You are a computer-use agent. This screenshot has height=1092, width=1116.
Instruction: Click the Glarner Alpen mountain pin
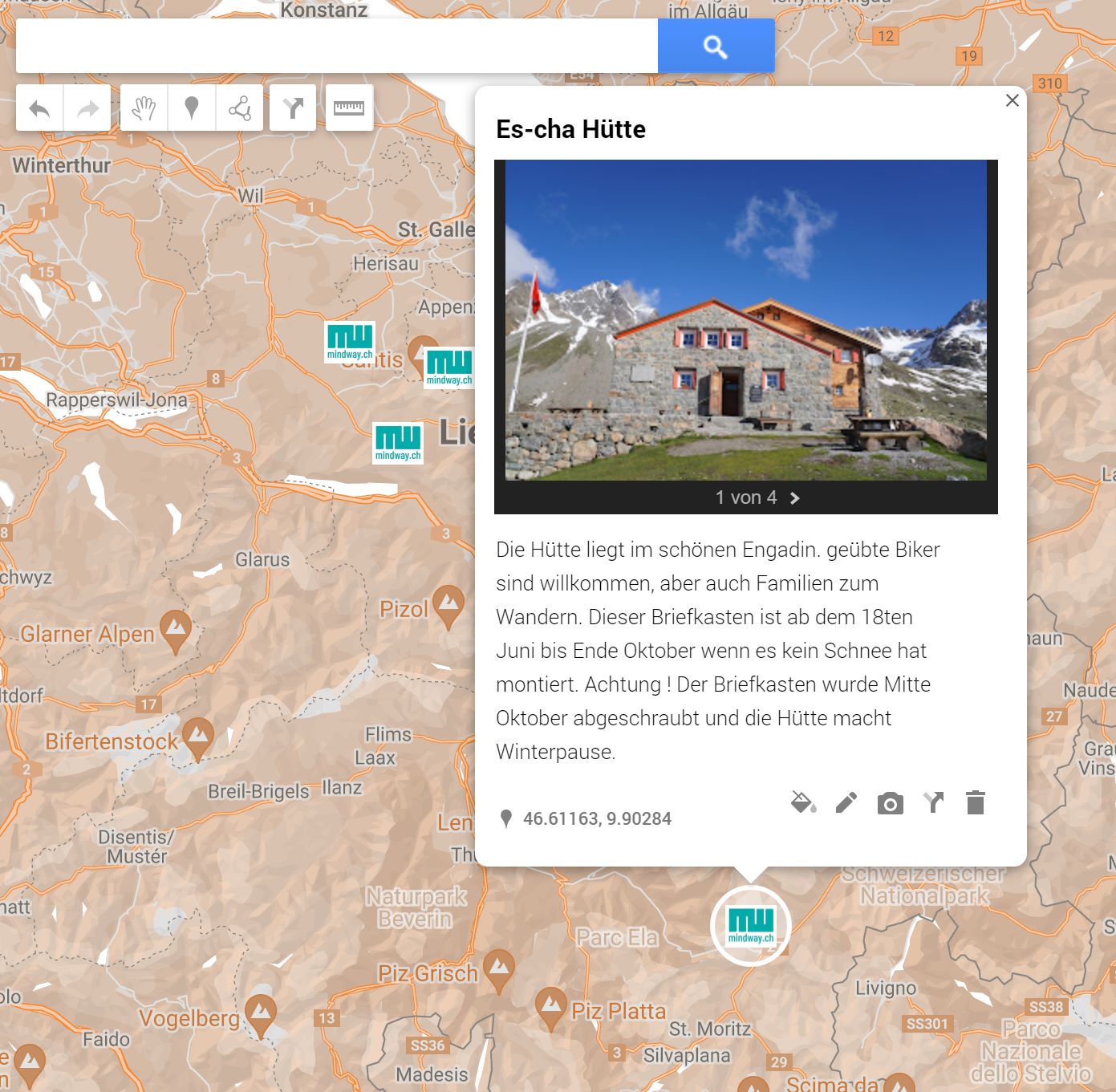(176, 632)
